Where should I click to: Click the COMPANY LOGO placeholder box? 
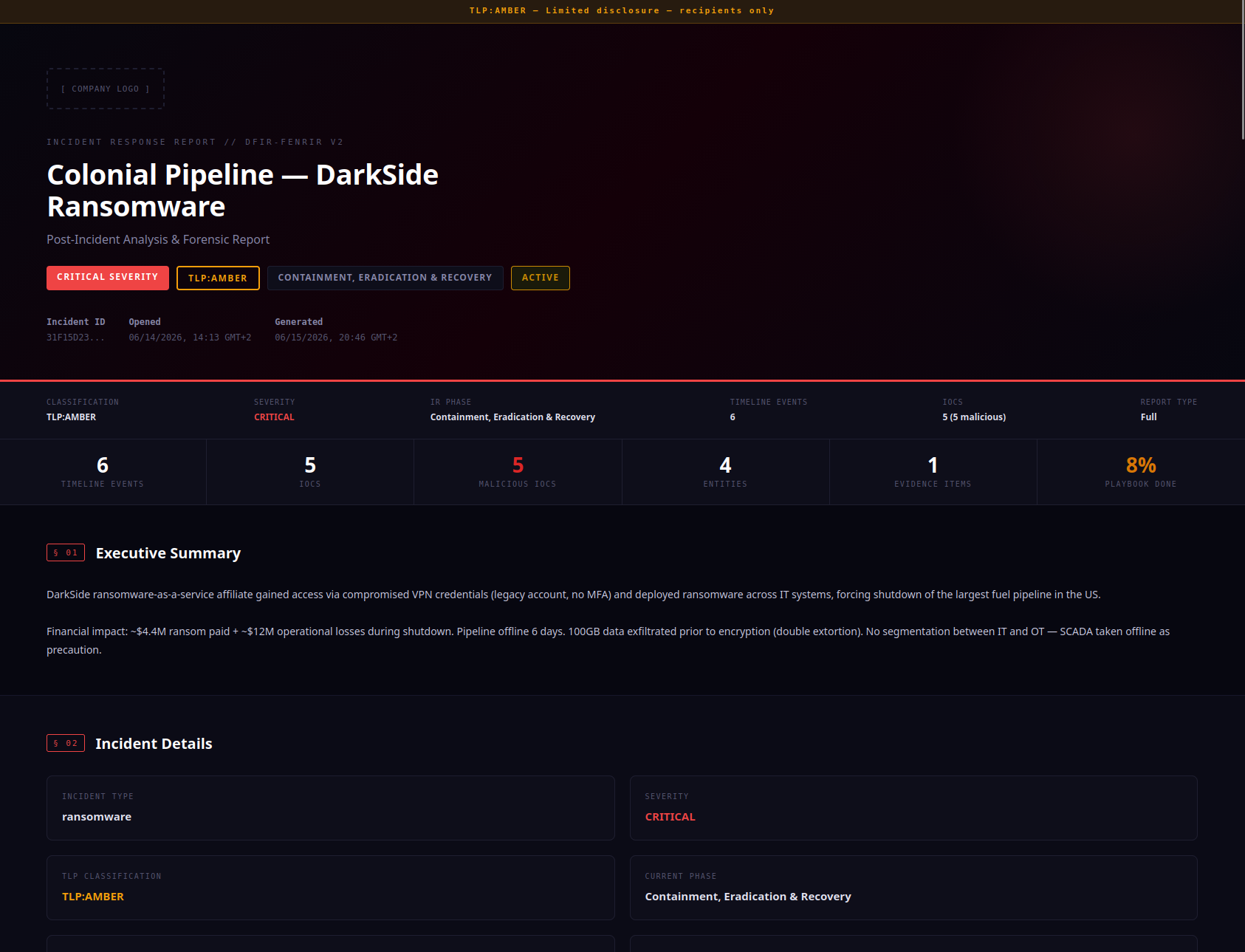pyautogui.click(x=106, y=89)
